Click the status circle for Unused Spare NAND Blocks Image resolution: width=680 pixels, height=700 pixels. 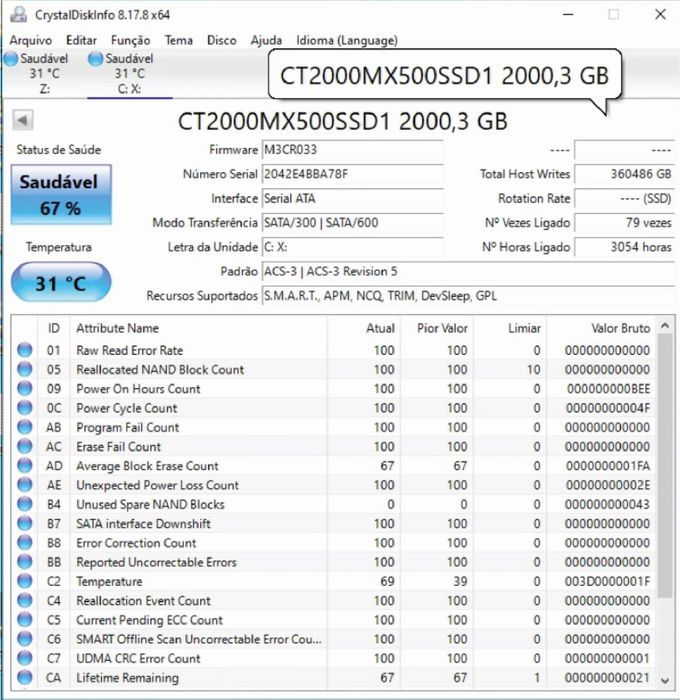(x=25, y=504)
